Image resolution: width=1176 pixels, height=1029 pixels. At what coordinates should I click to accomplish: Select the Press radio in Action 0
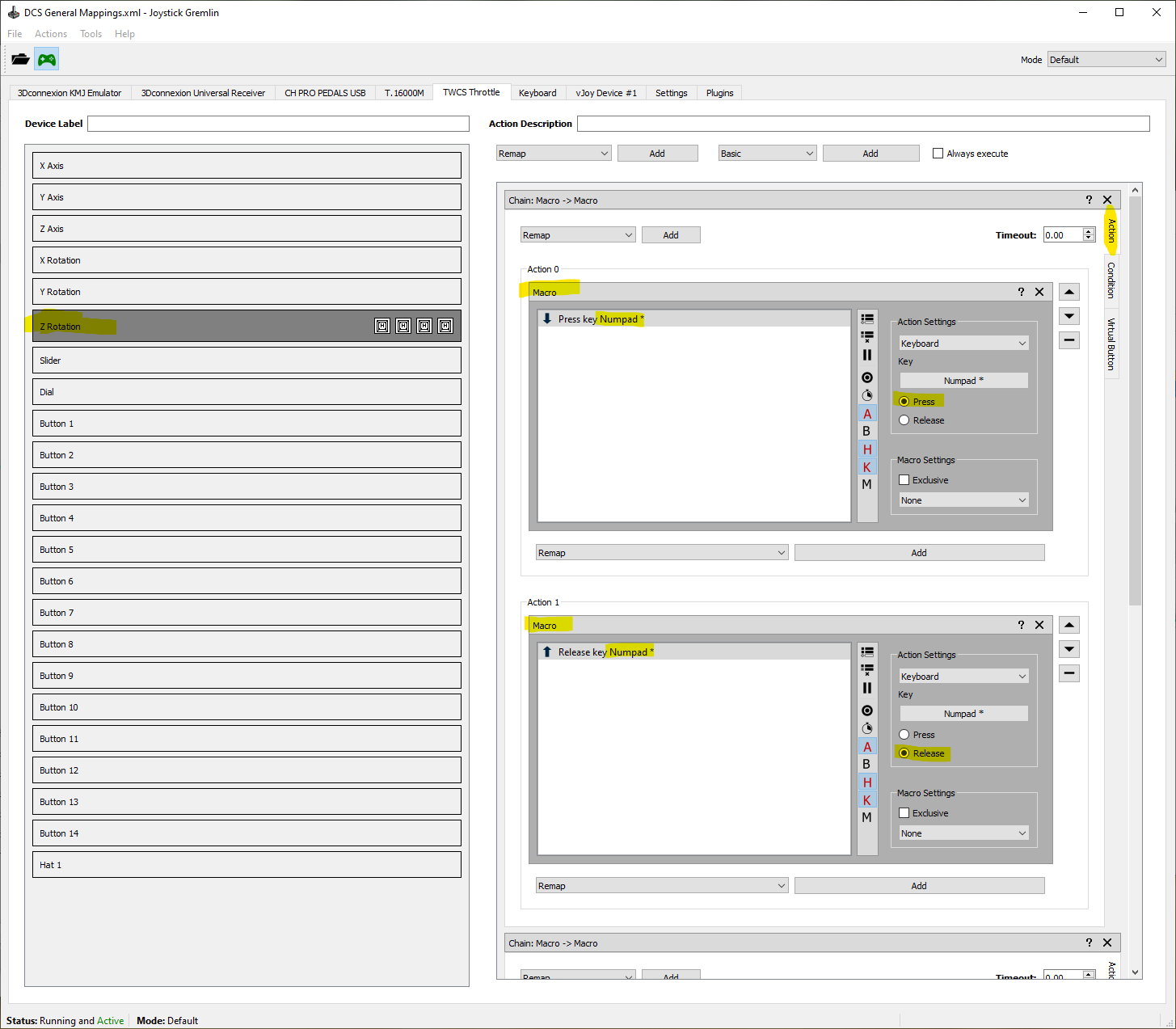904,402
